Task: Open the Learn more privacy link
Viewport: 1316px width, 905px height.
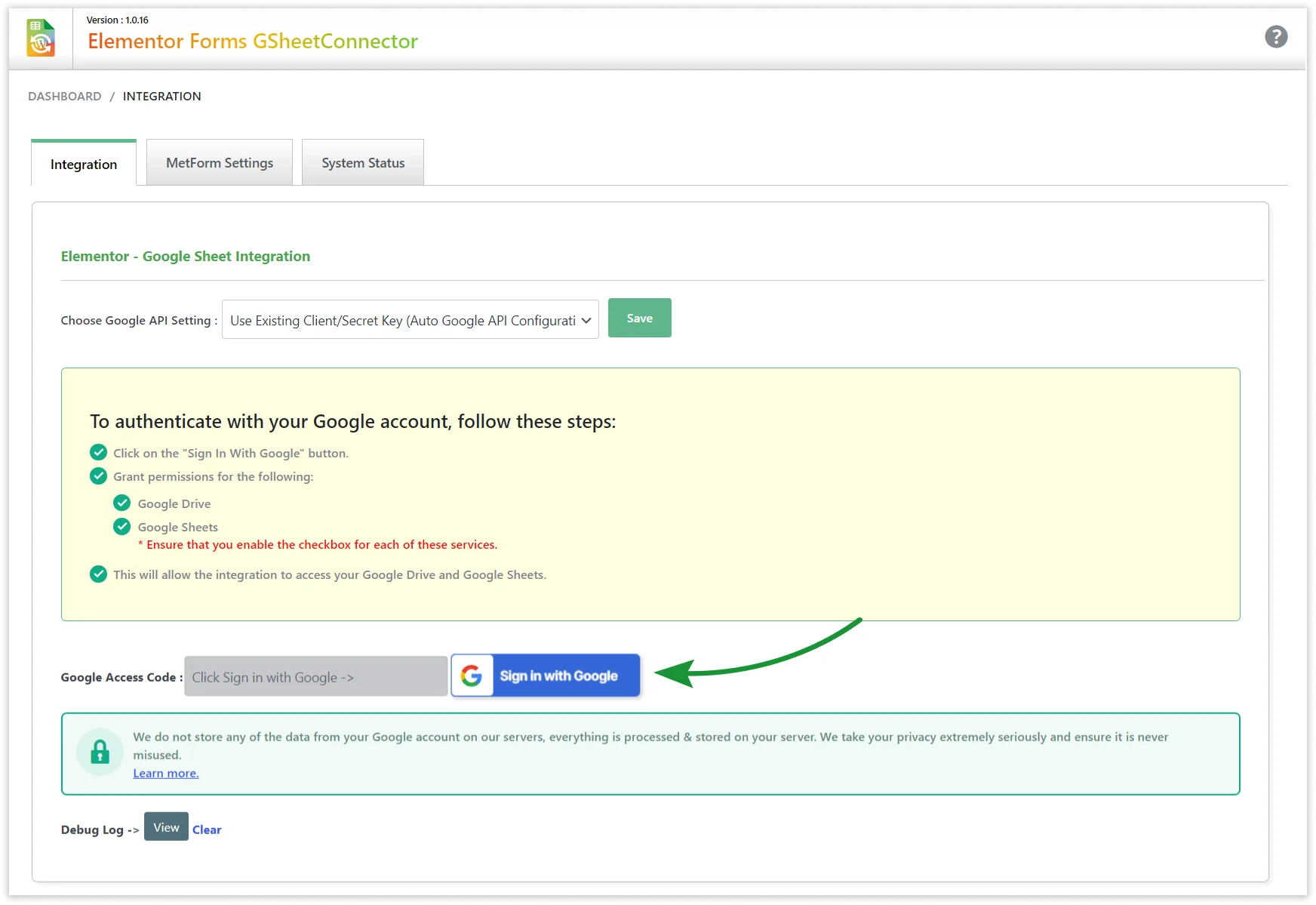Action: pos(166,773)
